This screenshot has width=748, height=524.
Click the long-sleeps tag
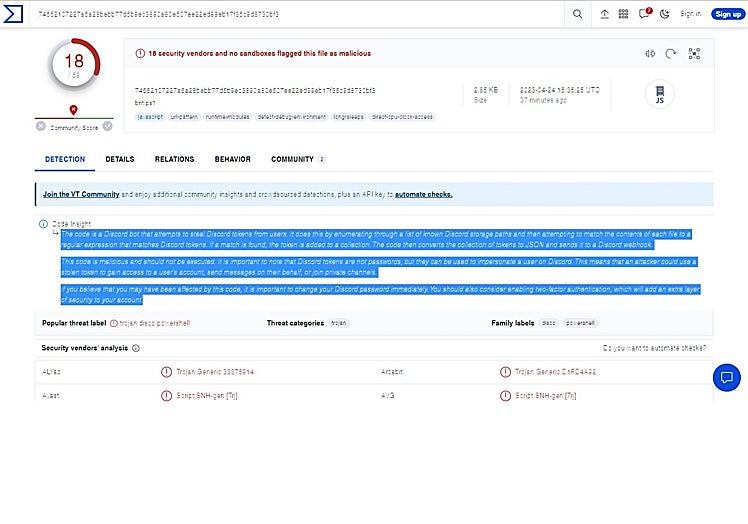[x=348, y=117]
